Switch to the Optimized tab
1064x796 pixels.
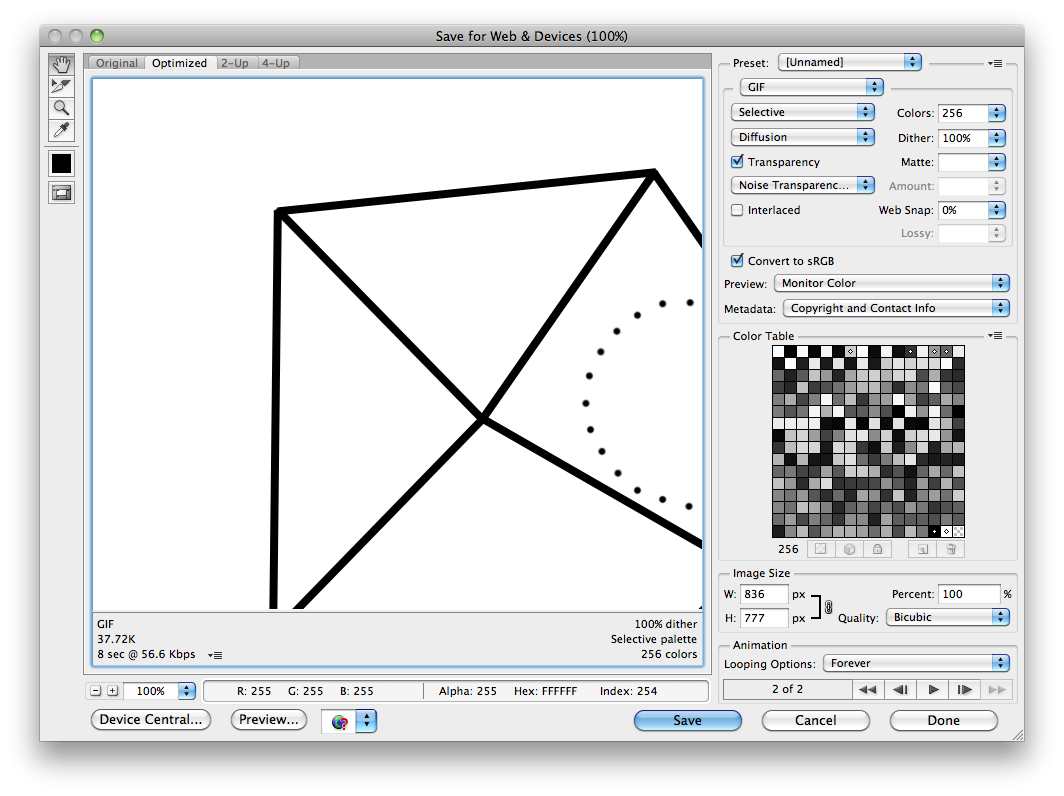click(x=179, y=63)
